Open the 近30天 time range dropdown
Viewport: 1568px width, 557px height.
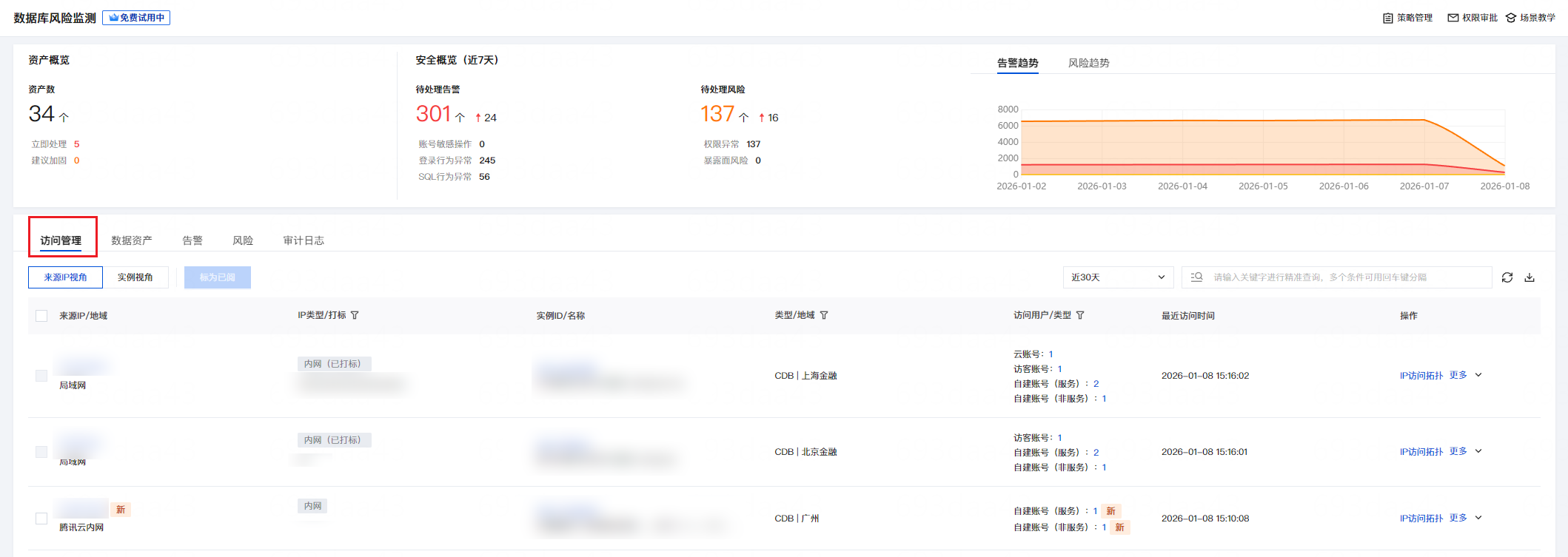point(1118,277)
